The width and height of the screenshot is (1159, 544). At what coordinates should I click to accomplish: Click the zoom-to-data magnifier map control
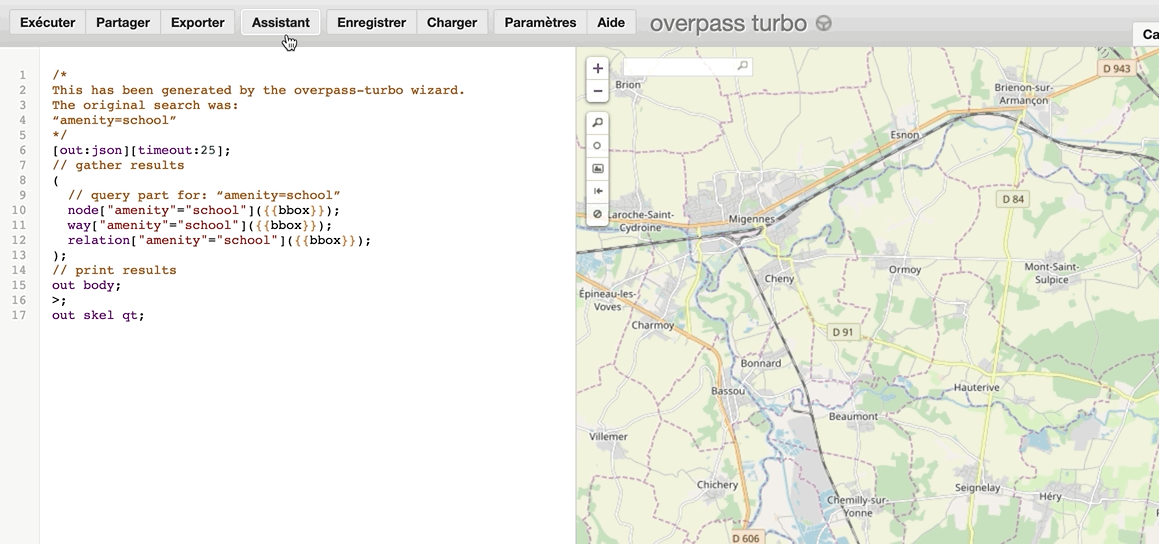point(598,122)
